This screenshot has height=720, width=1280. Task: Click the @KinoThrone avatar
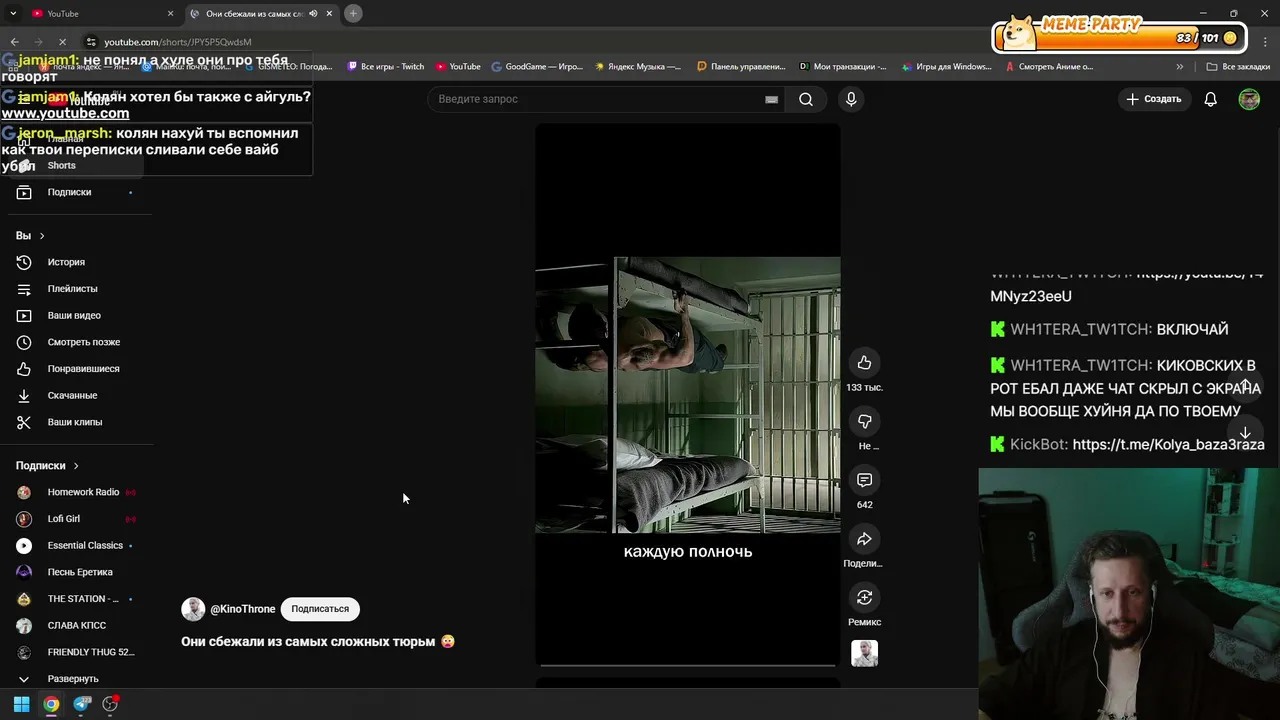point(193,609)
